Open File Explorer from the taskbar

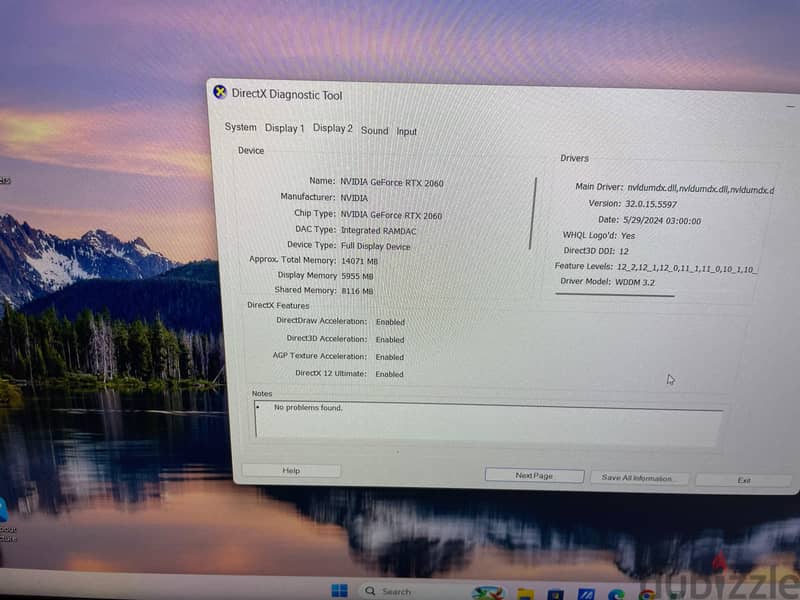525,594
